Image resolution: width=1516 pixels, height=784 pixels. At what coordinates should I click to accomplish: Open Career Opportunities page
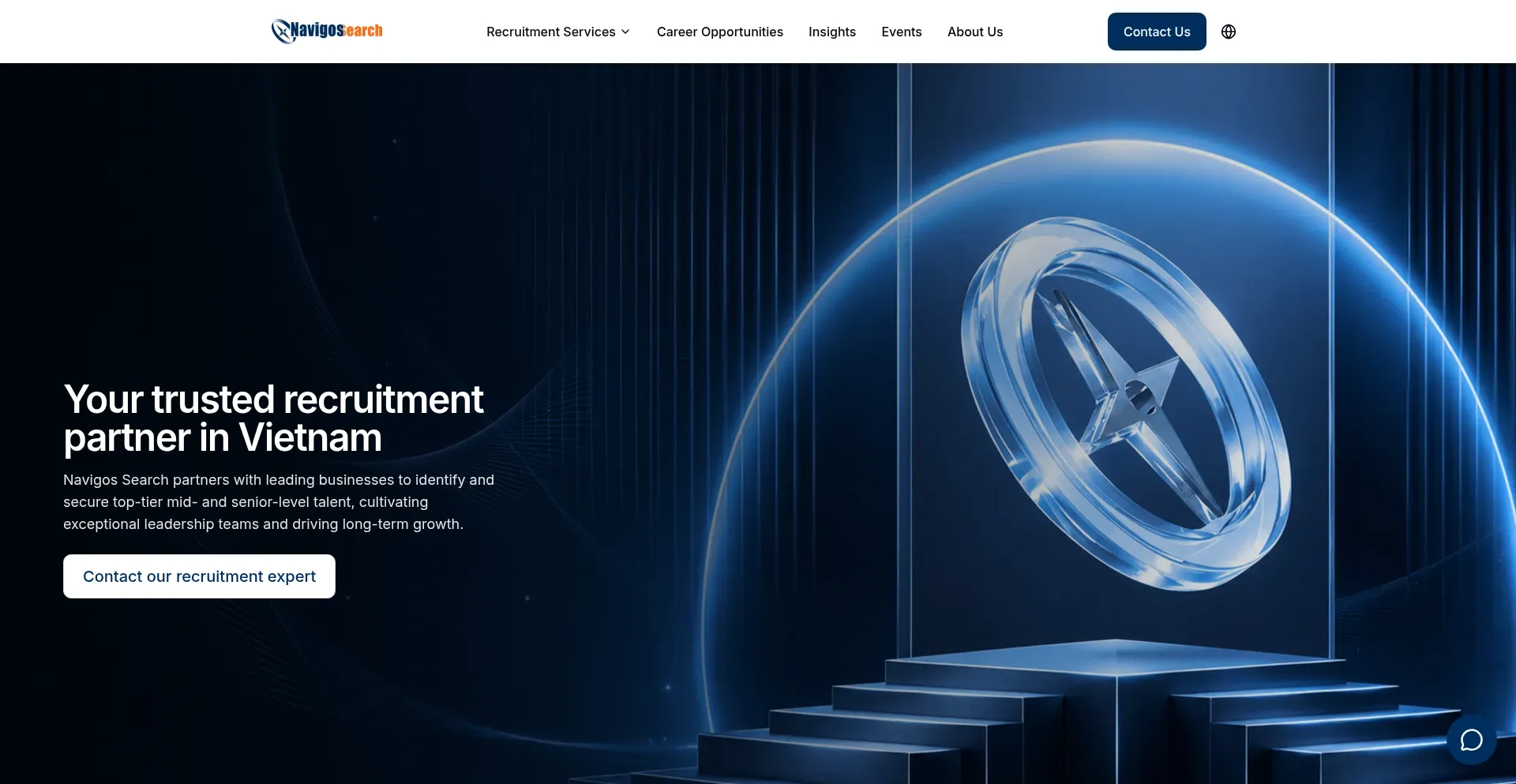(720, 32)
